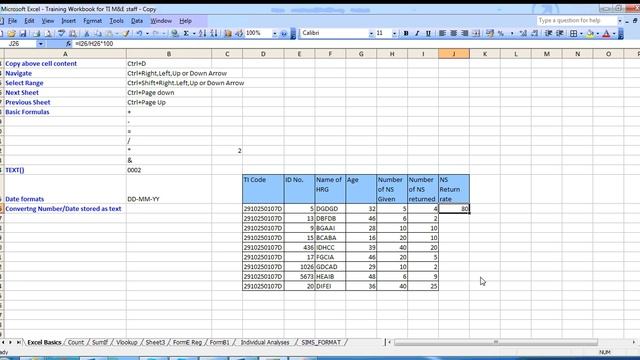Open the Insert menu
Screen dimensions: 640x360
pos(69,21)
